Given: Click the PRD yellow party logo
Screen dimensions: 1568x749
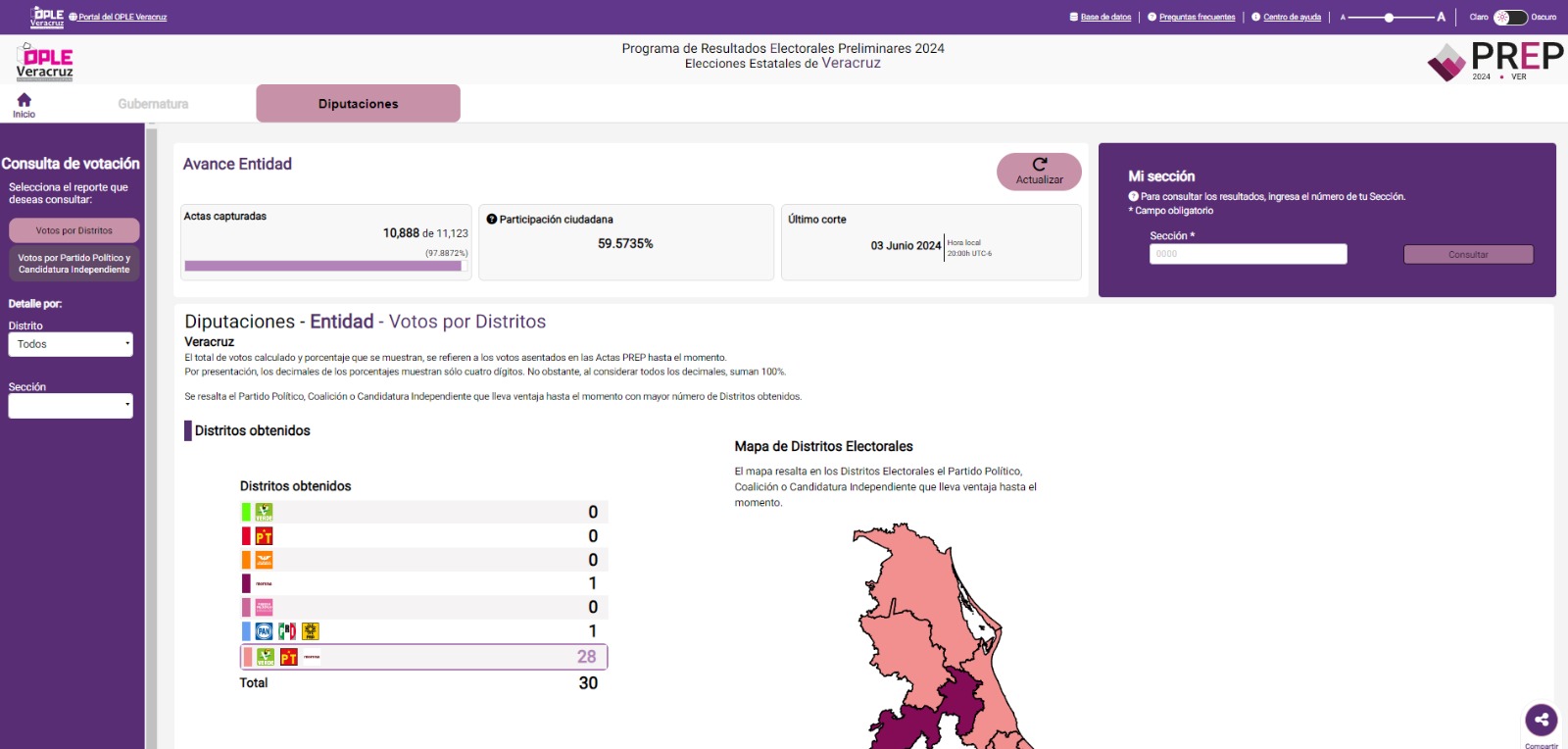Looking at the screenshot, I should click(x=310, y=631).
